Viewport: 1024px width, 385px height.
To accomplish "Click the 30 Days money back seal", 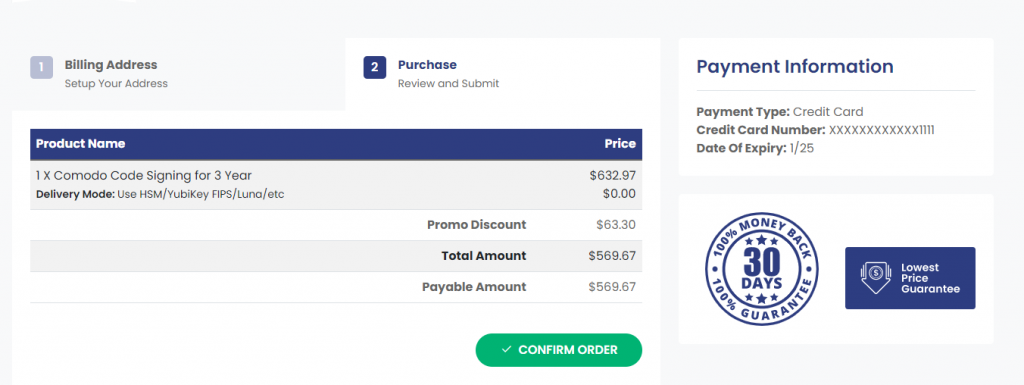I will pos(761,268).
